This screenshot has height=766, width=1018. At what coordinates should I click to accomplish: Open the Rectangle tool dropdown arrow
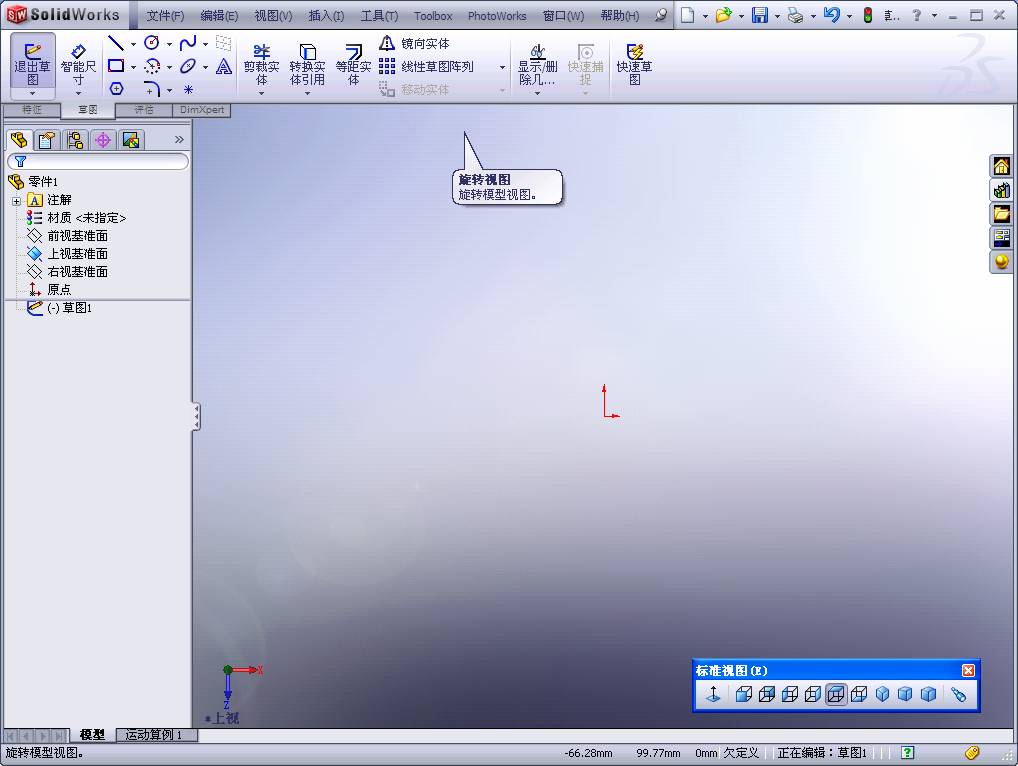[x=133, y=67]
